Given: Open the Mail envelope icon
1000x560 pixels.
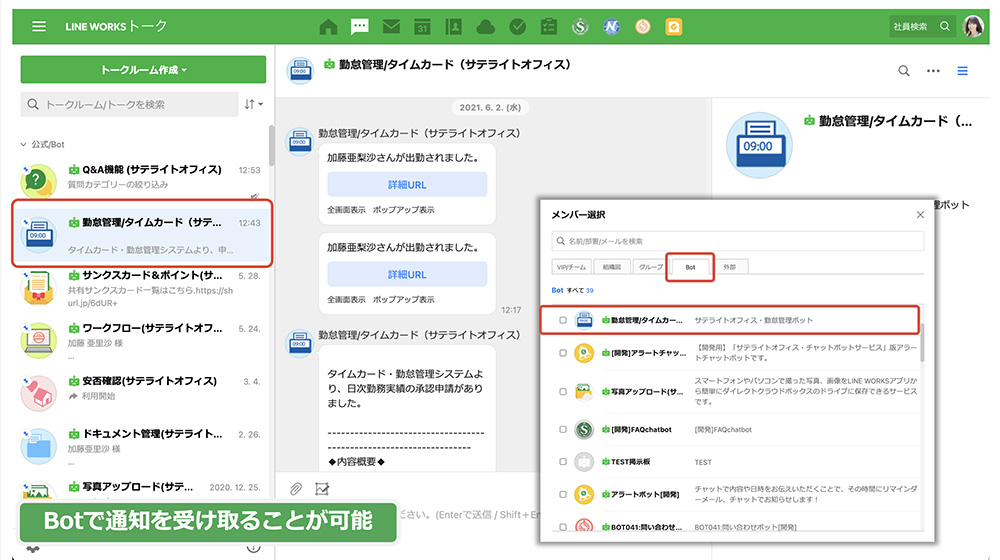Looking at the screenshot, I should [x=391, y=26].
